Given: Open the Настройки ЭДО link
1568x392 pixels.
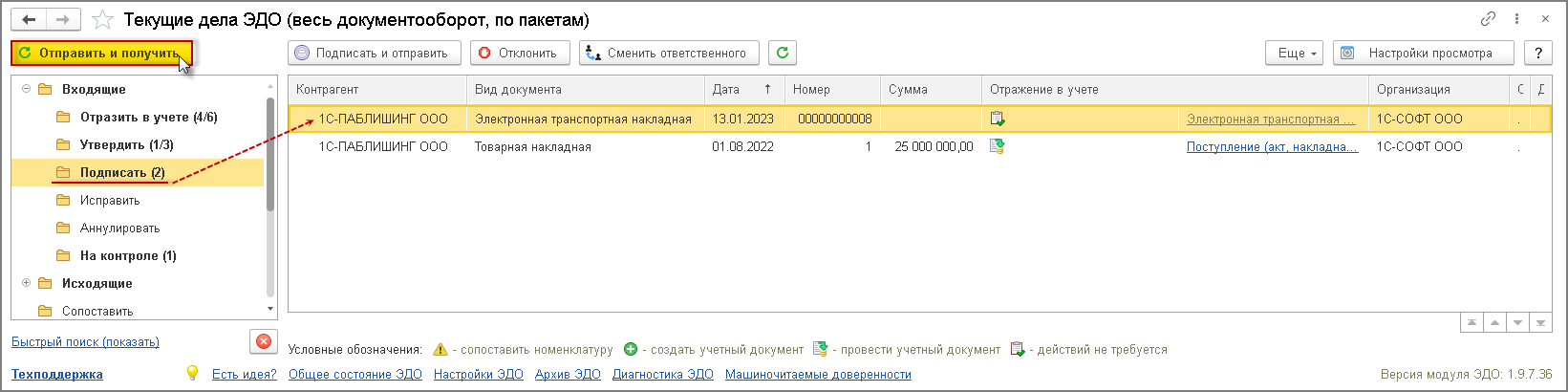Looking at the screenshot, I should 478,375.
